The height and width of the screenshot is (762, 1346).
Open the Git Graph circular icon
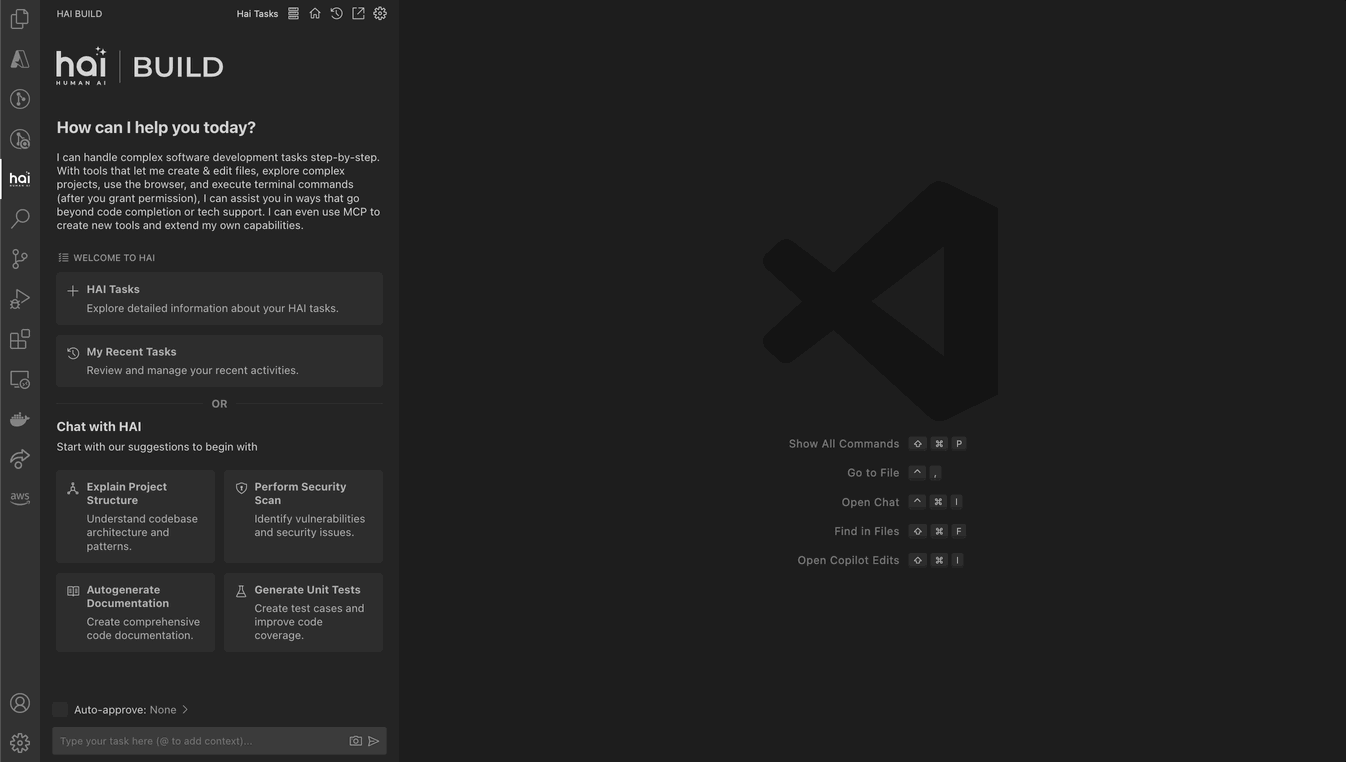(20, 99)
